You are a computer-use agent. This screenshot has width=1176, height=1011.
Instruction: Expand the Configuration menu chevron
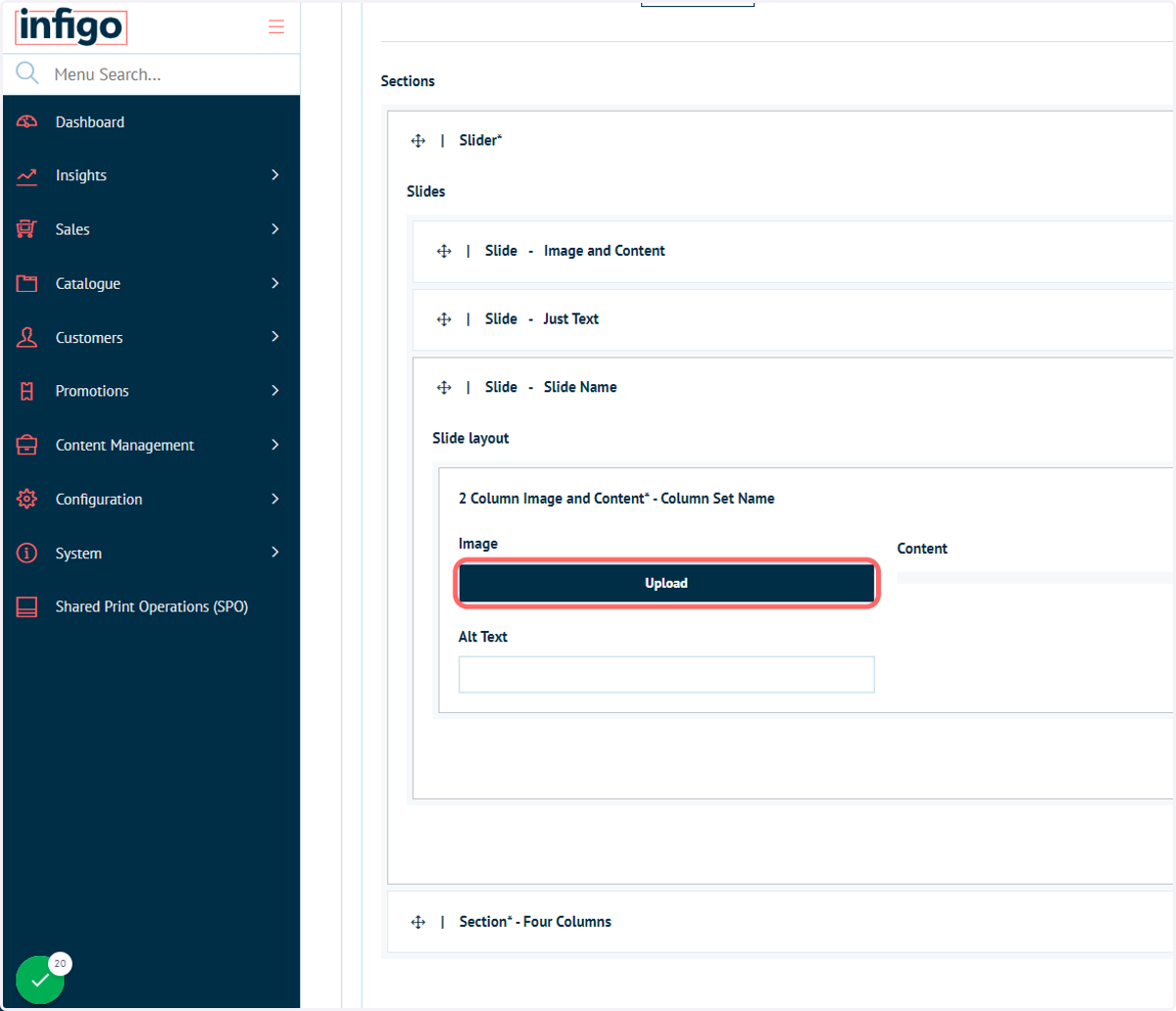click(275, 498)
